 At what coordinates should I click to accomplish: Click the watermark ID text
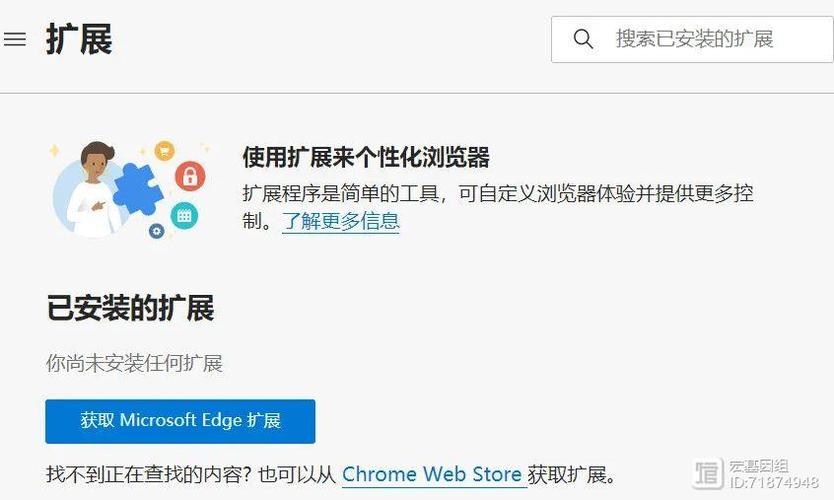pyautogui.click(x=774, y=481)
